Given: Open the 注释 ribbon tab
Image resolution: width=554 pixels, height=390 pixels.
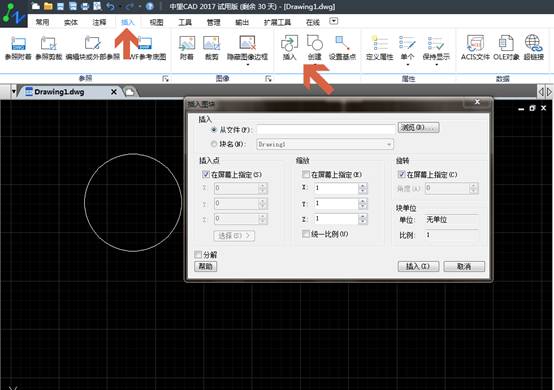Looking at the screenshot, I should (99, 22).
